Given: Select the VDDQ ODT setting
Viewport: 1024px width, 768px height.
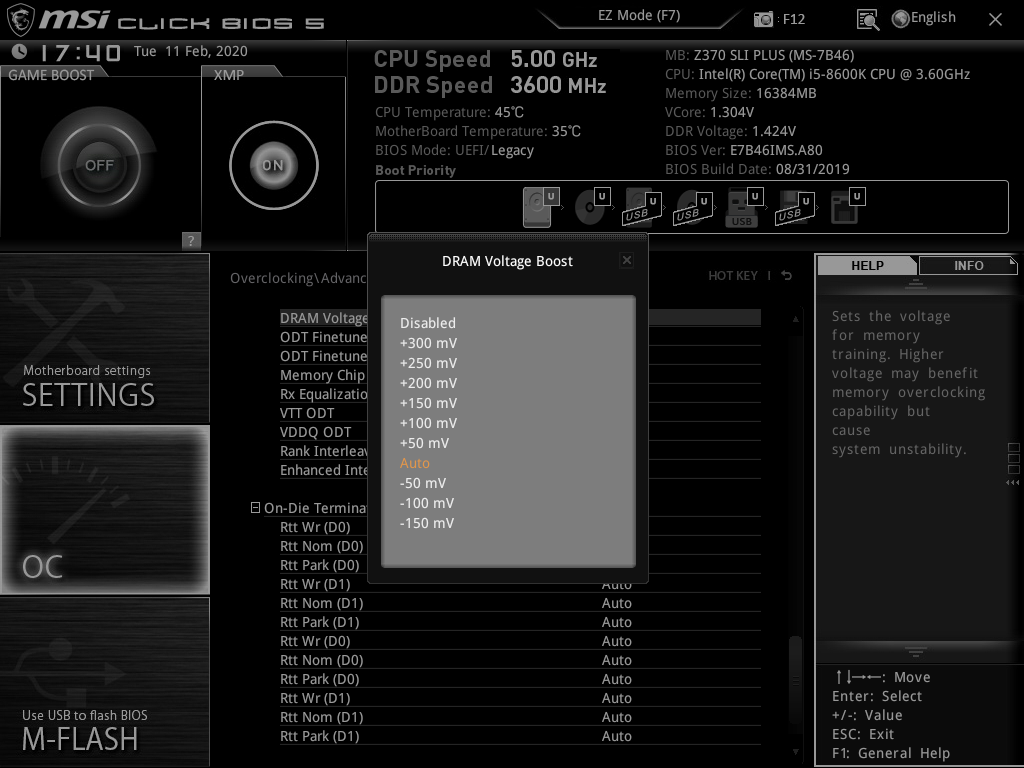Looking at the screenshot, I should (x=520, y=432).
